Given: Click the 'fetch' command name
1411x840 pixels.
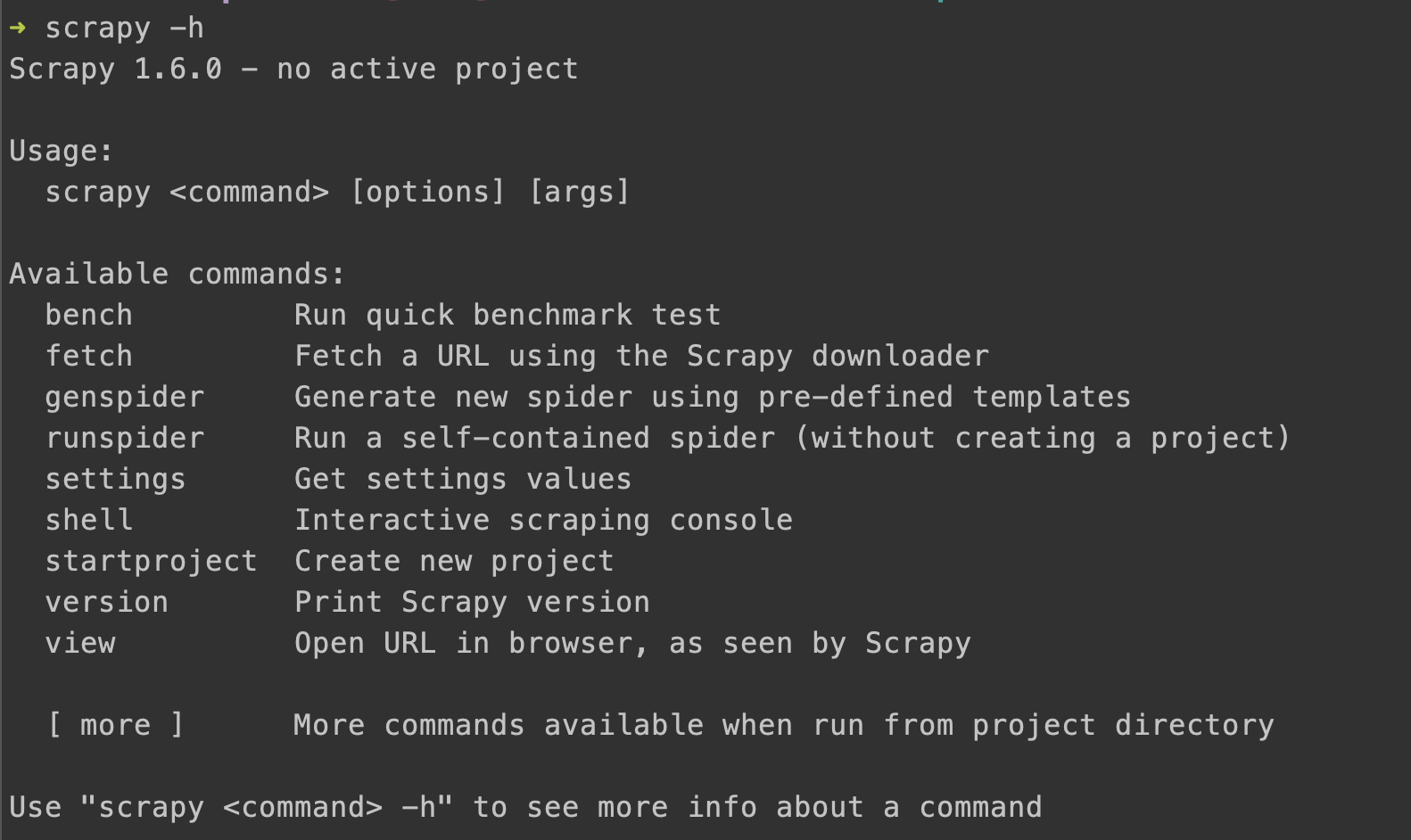Looking at the screenshot, I should point(88,356).
